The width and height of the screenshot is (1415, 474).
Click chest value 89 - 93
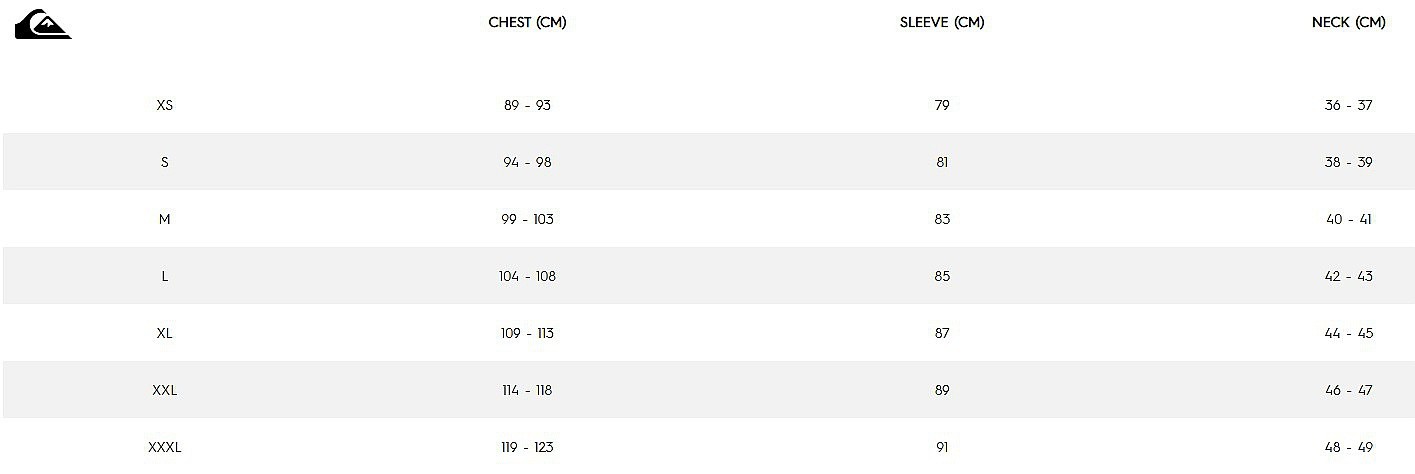coord(527,105)
